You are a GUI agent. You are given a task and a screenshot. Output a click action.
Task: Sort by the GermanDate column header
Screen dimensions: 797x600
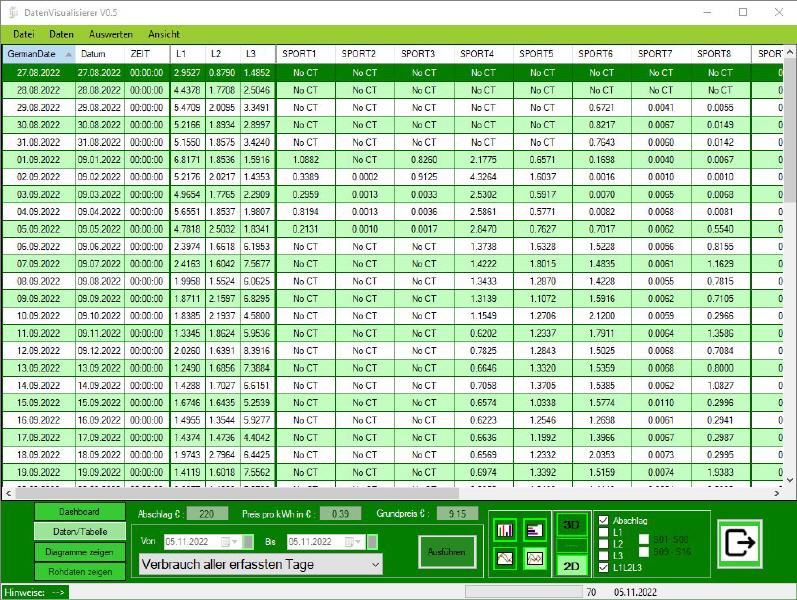(34, 54)
